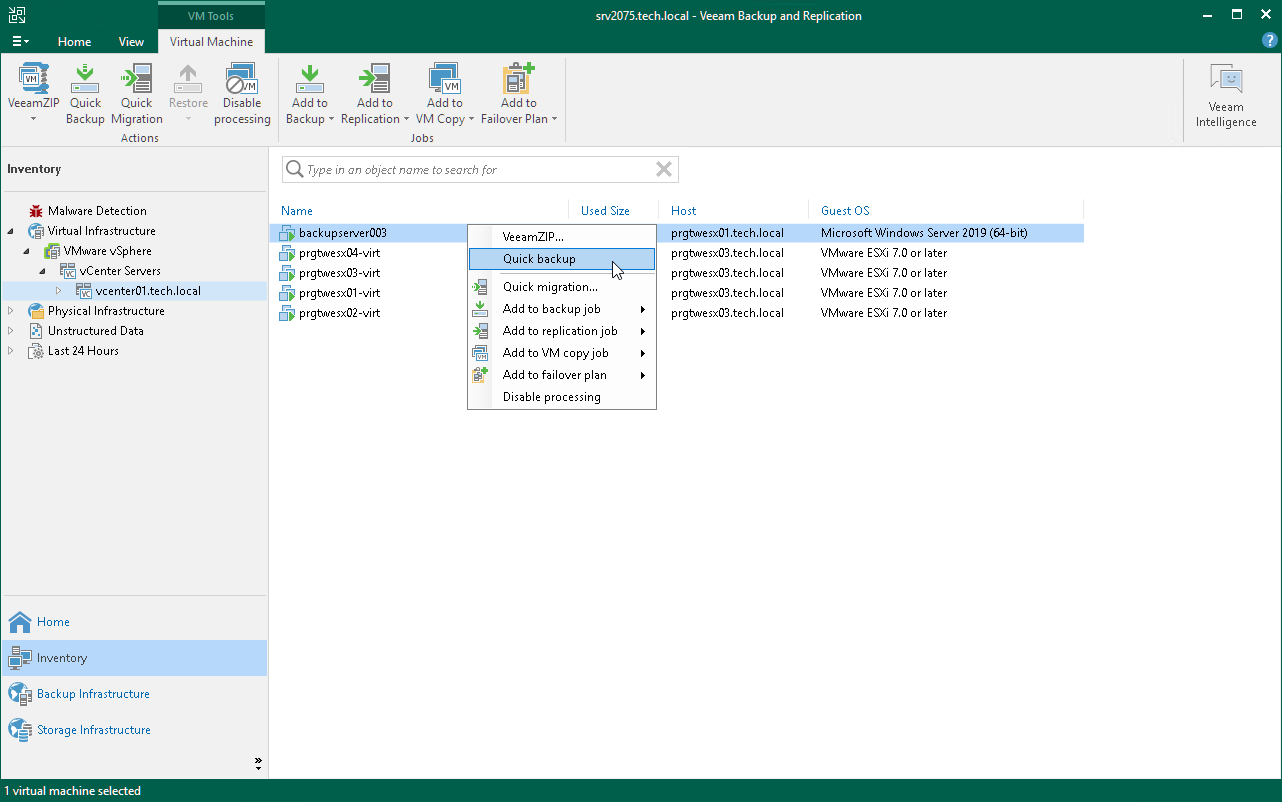Click the help question mark icon
1282x802 pixels.
click(x=1268, y=40)
